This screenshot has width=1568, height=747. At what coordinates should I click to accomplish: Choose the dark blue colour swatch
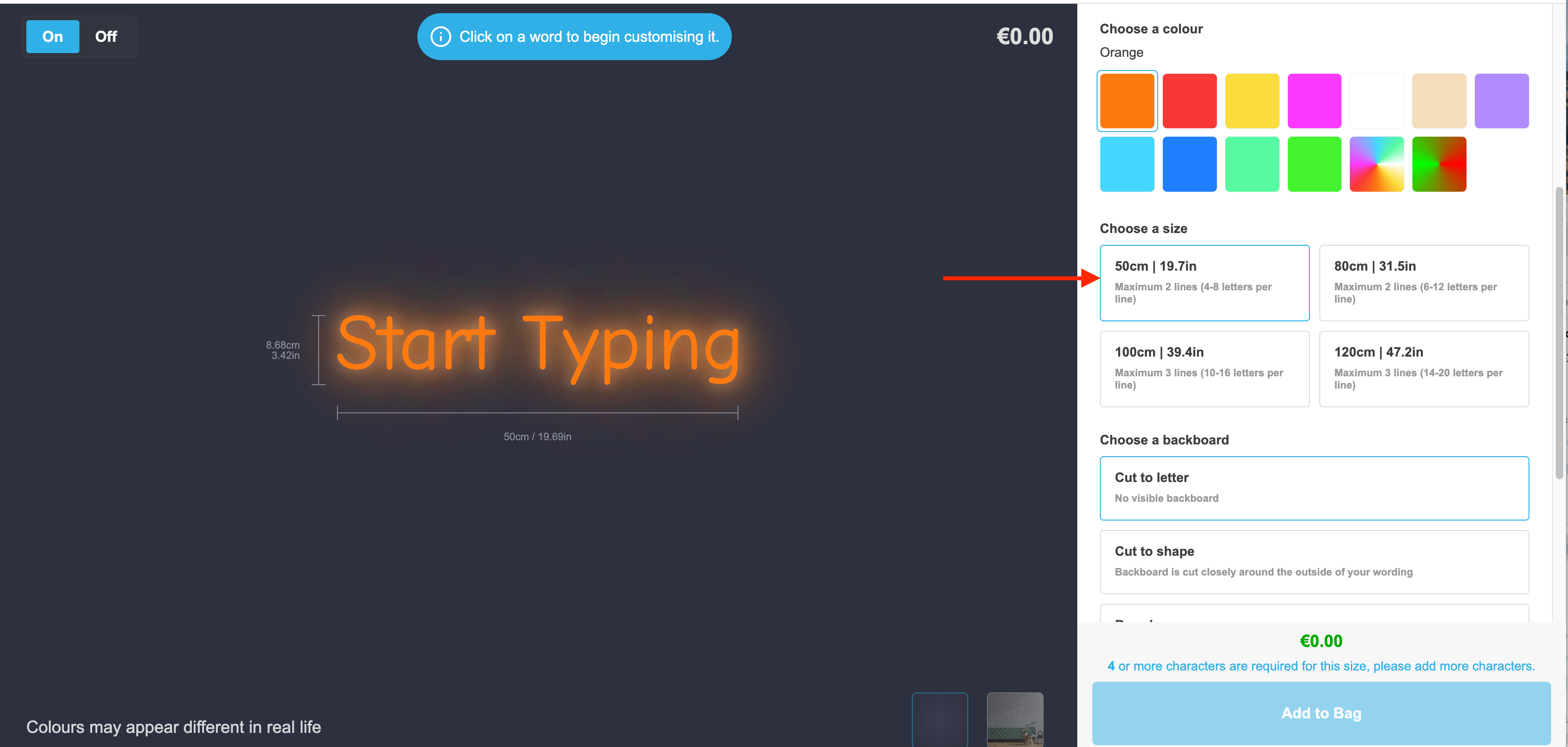(1189, 164)
